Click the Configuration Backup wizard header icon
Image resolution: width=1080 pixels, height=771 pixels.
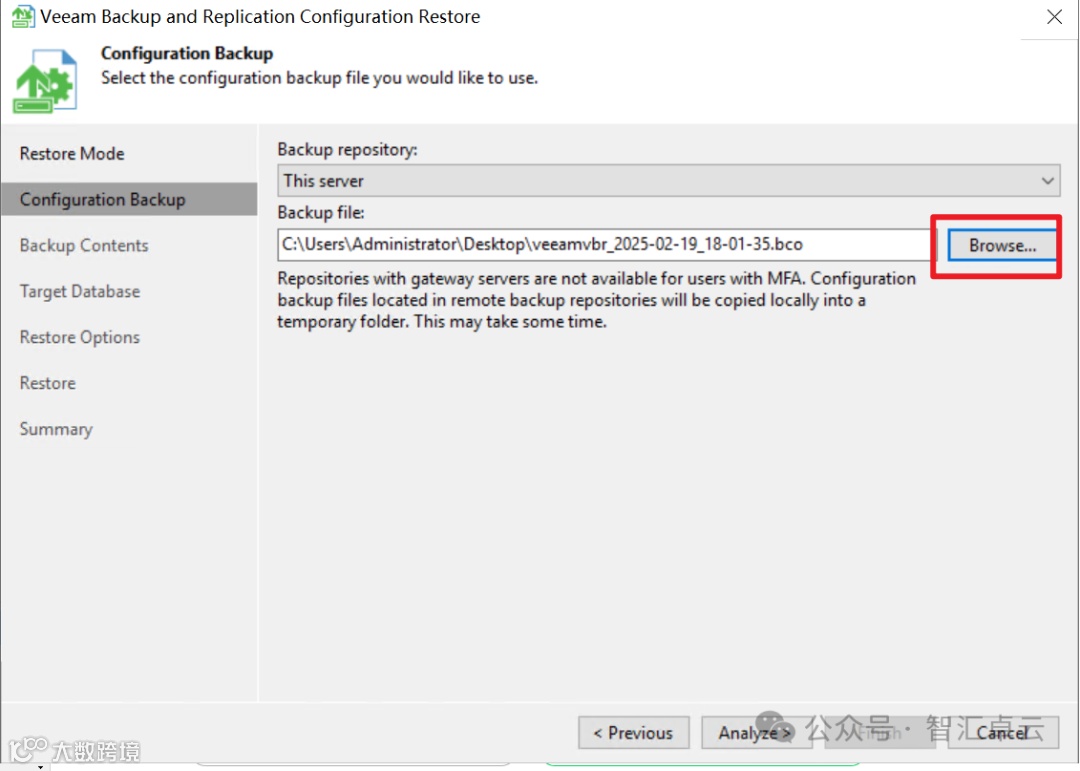[45, 81]
